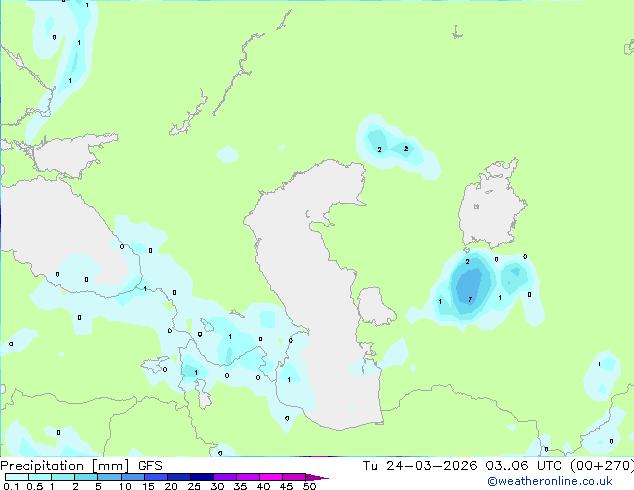
Task: Click the "45" legend scale label
Action: (286, 486)
